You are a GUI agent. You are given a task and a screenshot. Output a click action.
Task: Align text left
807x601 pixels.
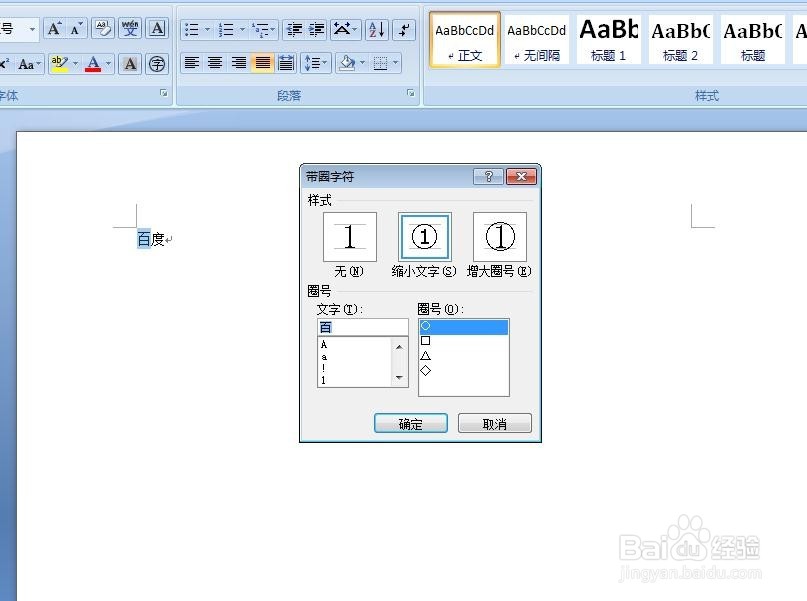point(192,63)
